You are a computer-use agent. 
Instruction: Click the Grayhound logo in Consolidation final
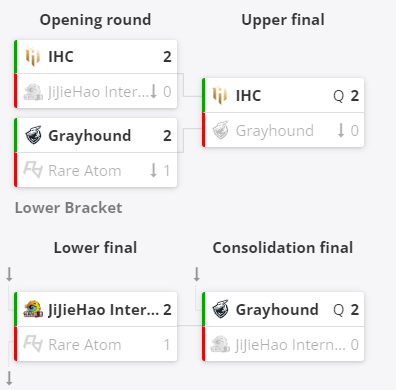pos(220,309)
